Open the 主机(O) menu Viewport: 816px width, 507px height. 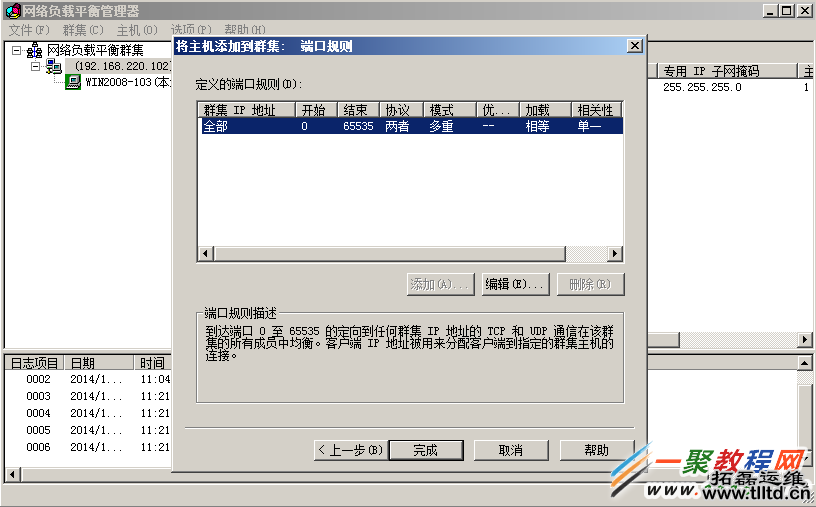[137, 30]
